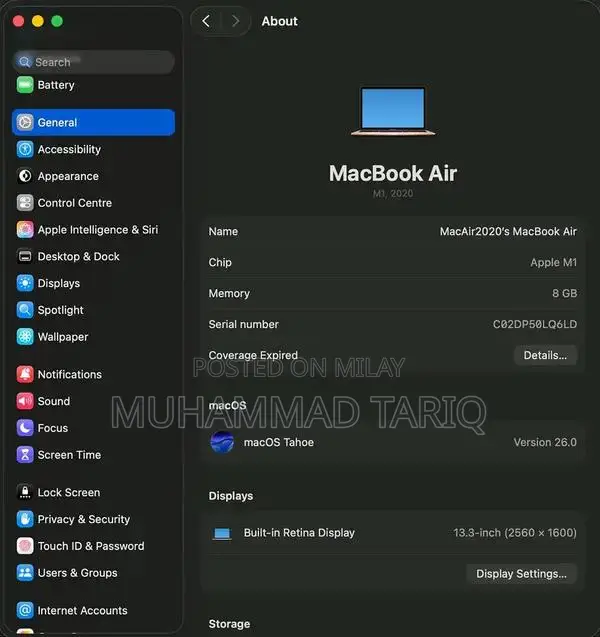Open the Users & Groups icon
600x637 pixels.
point(25,572)
